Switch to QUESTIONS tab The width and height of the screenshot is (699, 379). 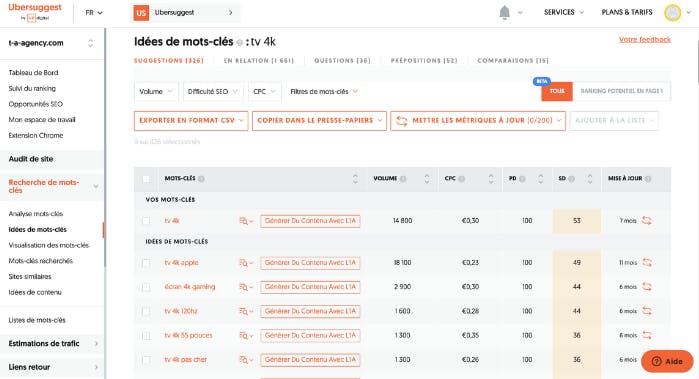click(x=342, y=61)
